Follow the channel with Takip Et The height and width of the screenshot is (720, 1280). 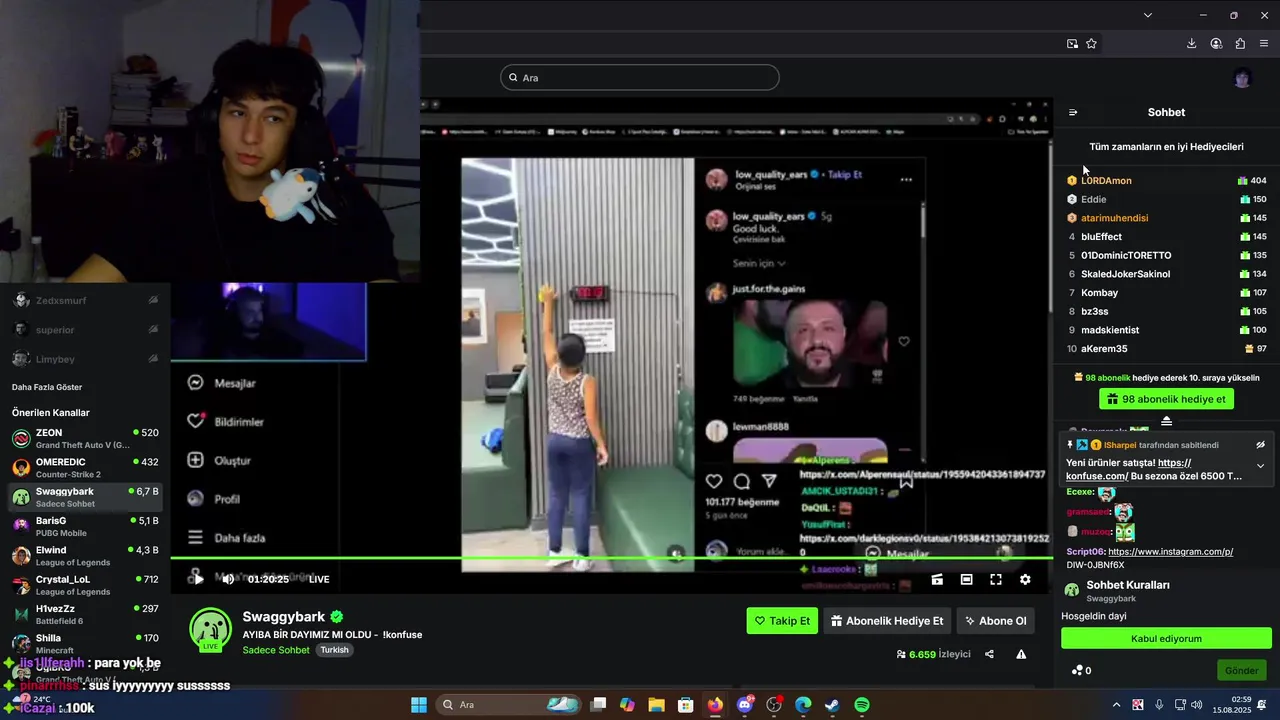coord(782,621)
